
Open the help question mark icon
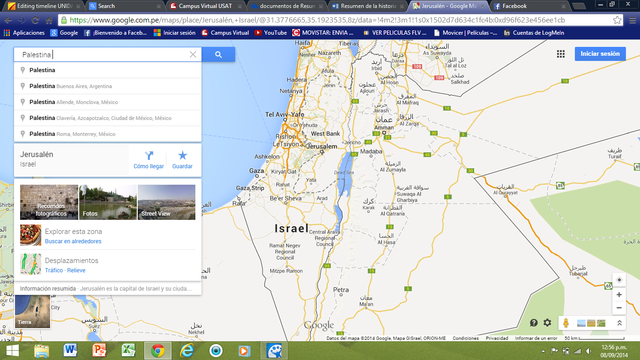pos(533,323)
